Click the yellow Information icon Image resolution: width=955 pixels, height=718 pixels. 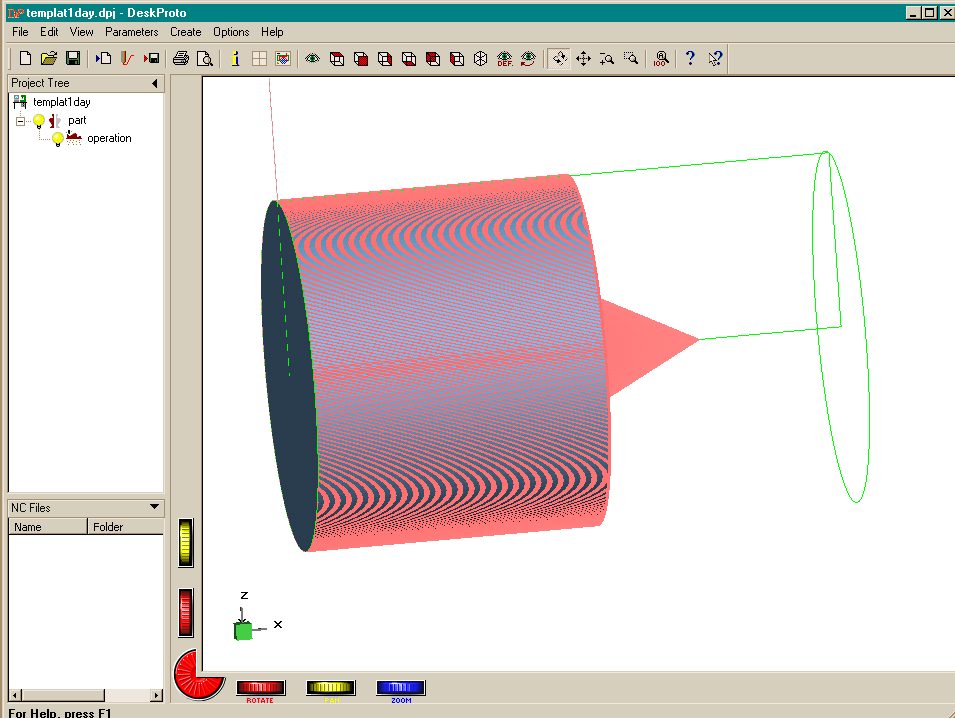[x=235, y=59]
